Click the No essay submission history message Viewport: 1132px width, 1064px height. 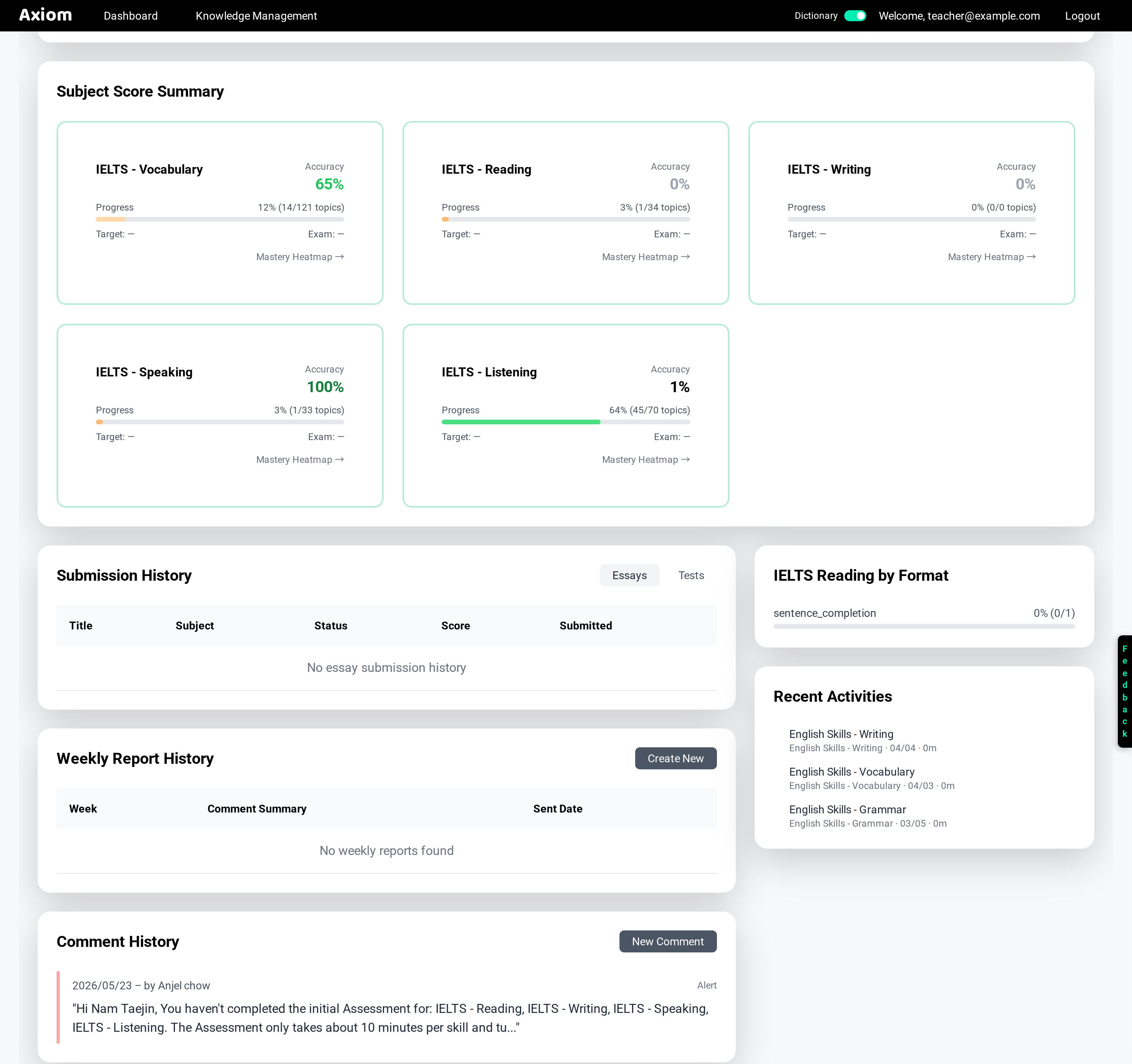[386, 667]
